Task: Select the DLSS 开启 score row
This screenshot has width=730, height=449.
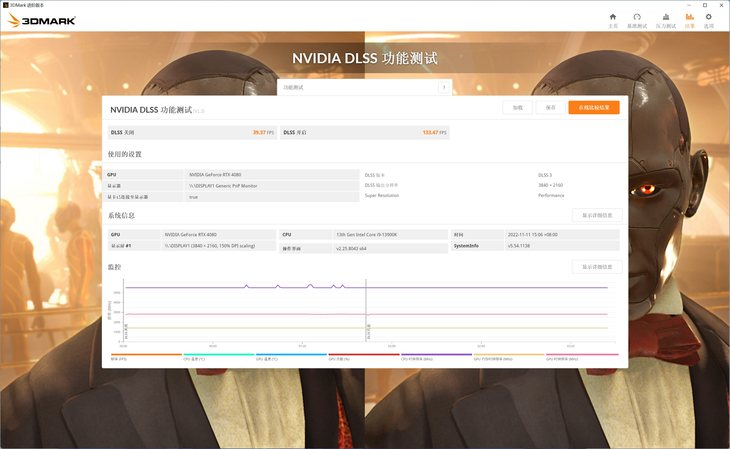Action: (x=365, y=133)
